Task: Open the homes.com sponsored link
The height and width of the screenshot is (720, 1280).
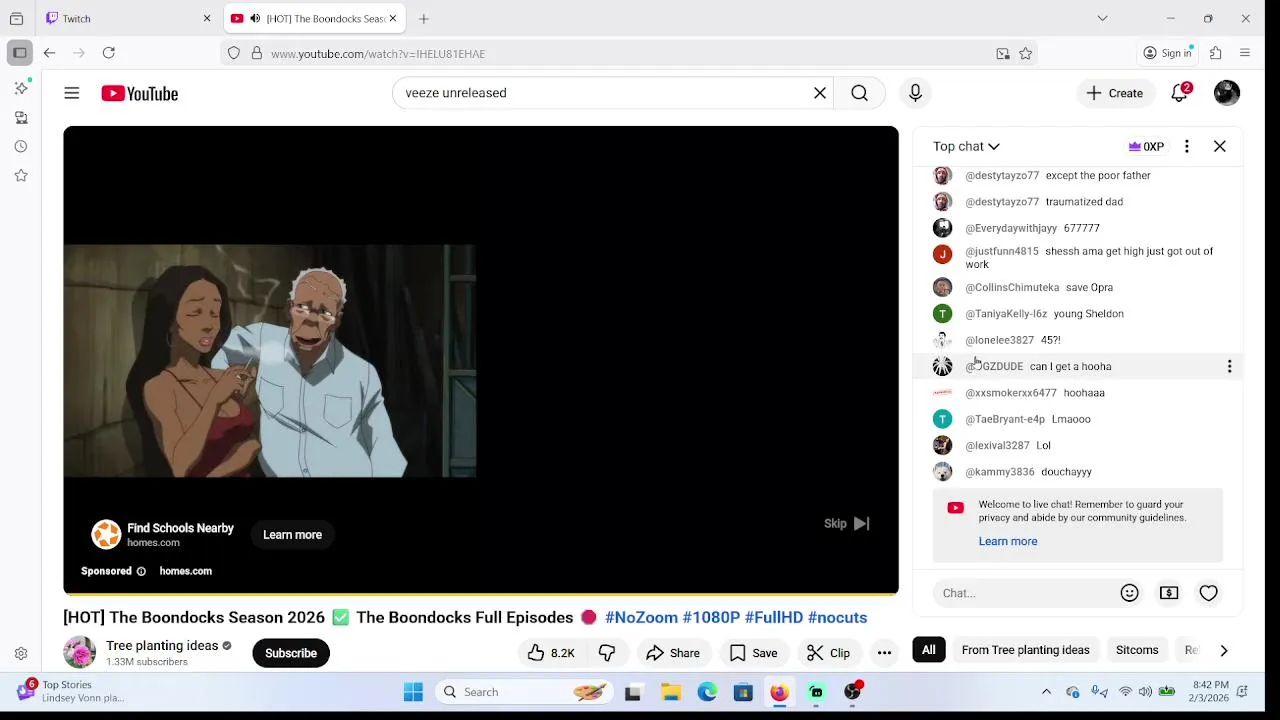Action: click(185, 571)
